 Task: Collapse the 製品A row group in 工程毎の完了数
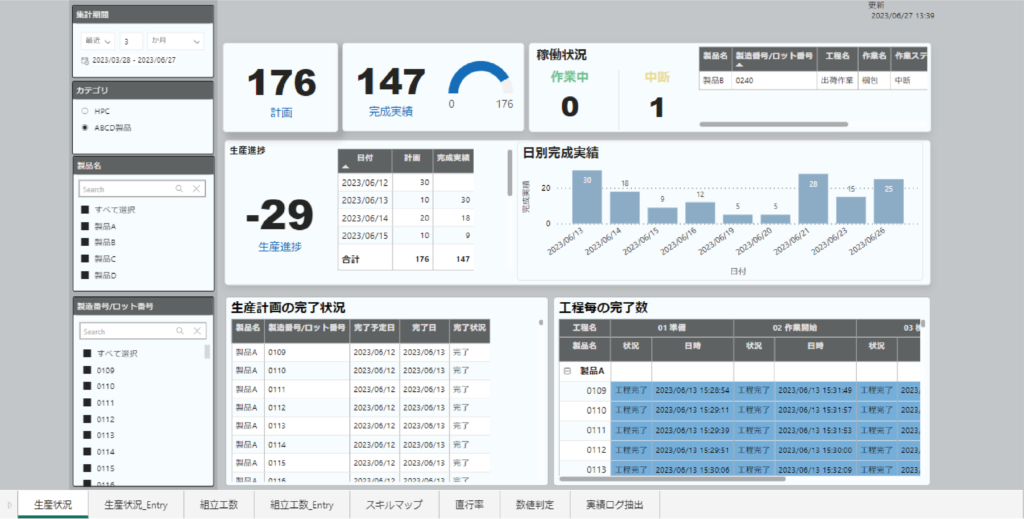[x=567, y=370]
